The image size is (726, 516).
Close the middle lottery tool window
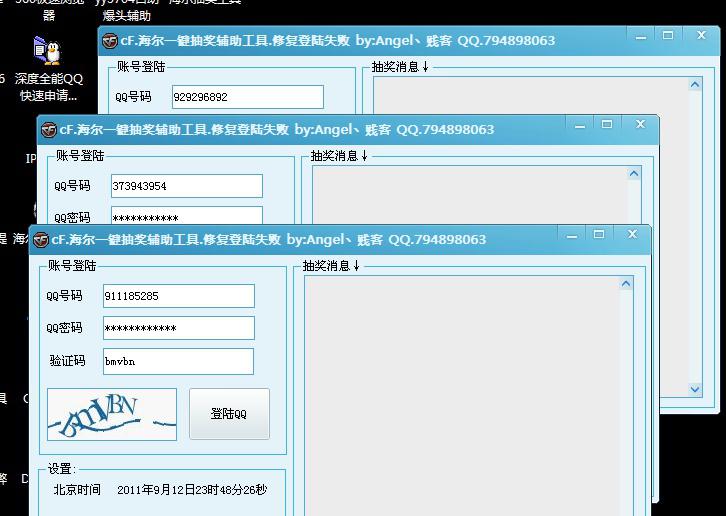[640, 124]
